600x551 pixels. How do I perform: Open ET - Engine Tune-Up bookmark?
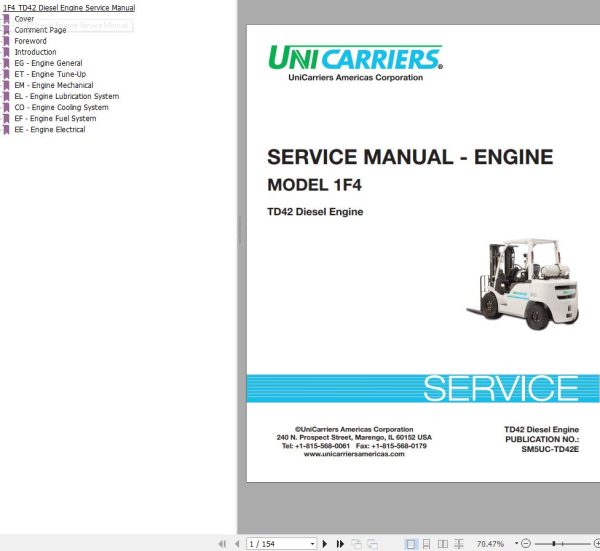tap(50, 74)
